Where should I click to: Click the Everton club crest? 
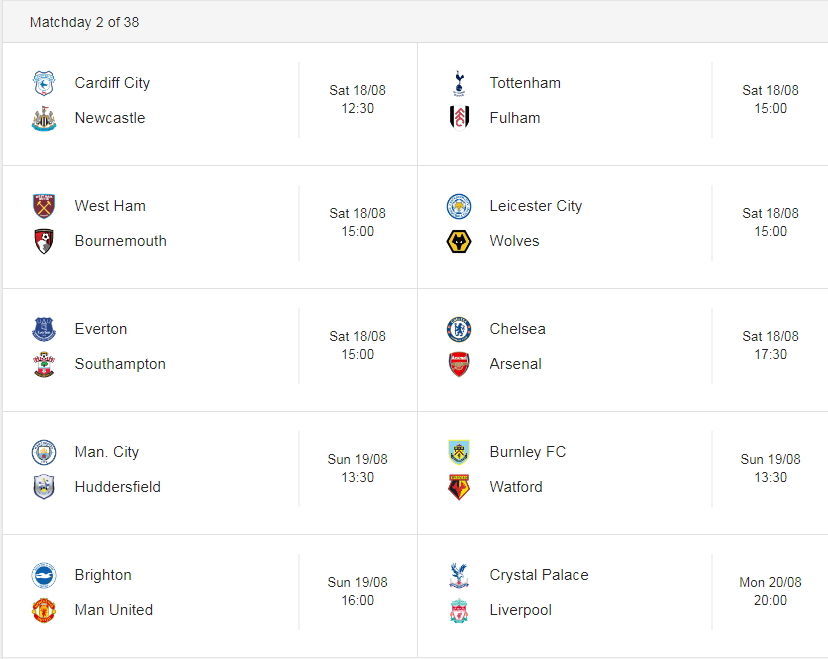pyautogui.click(x=44, y=329)
